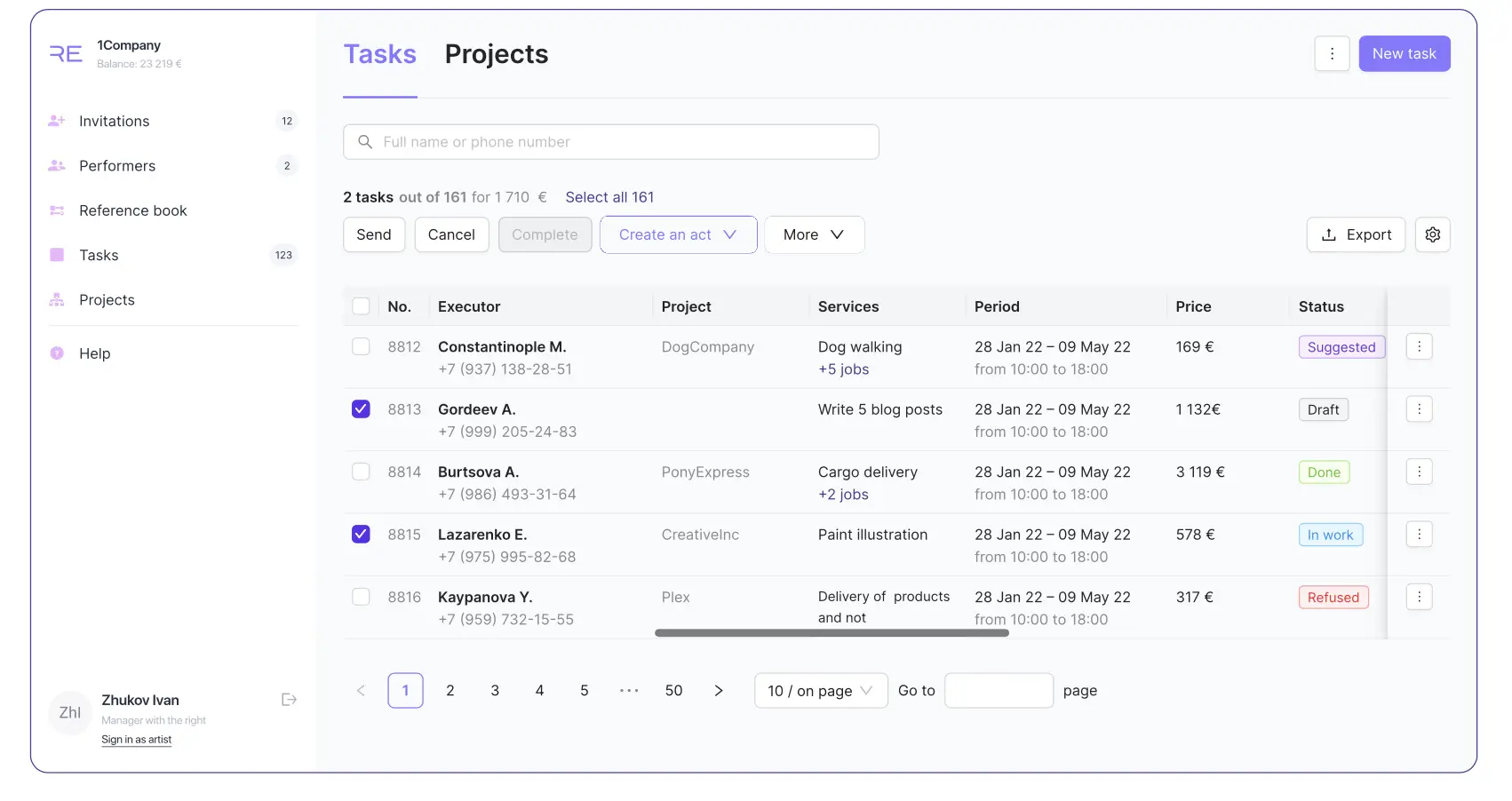The image size is (1512, 801).
Task: Click the logout icon beside Zhukov Ivan
Action: (x=289, y=700)
